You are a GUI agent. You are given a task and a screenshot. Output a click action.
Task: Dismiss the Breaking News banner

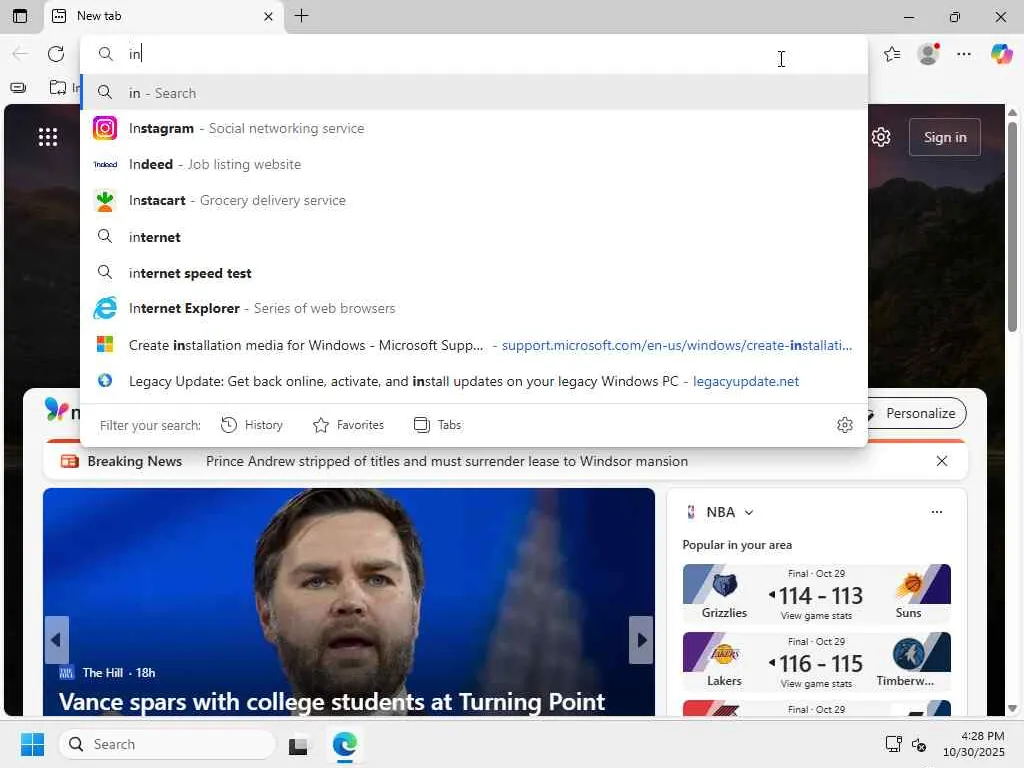point(942,461)
